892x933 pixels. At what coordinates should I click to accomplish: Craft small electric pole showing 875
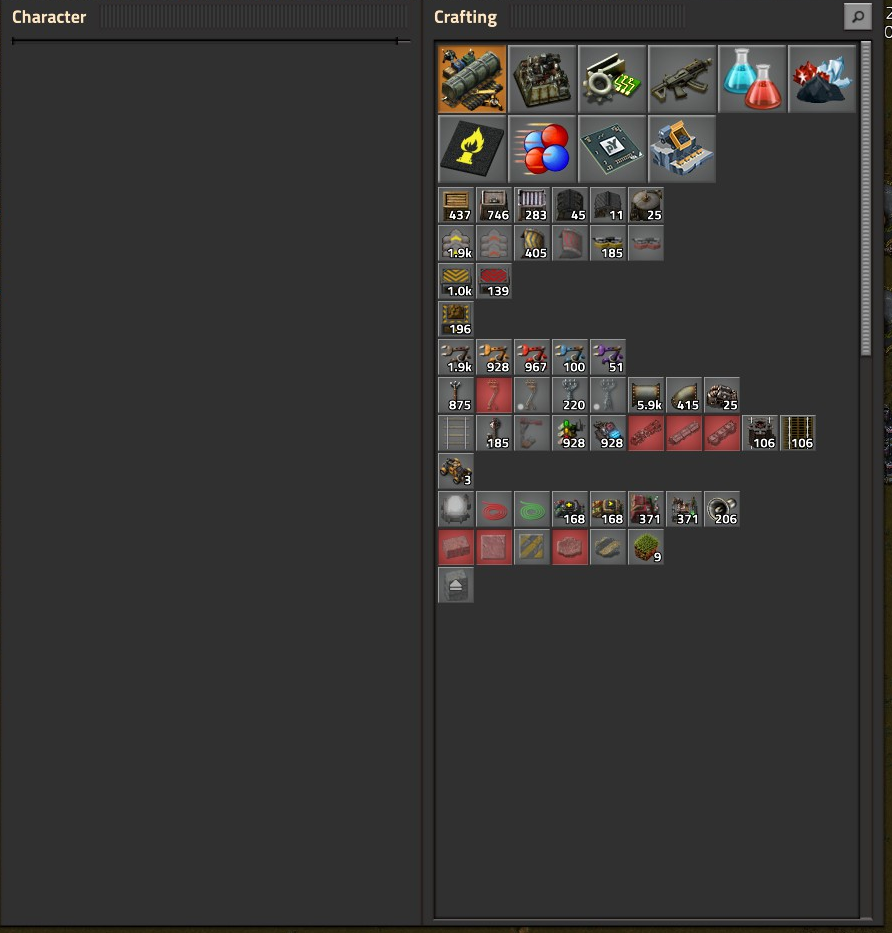456,395
